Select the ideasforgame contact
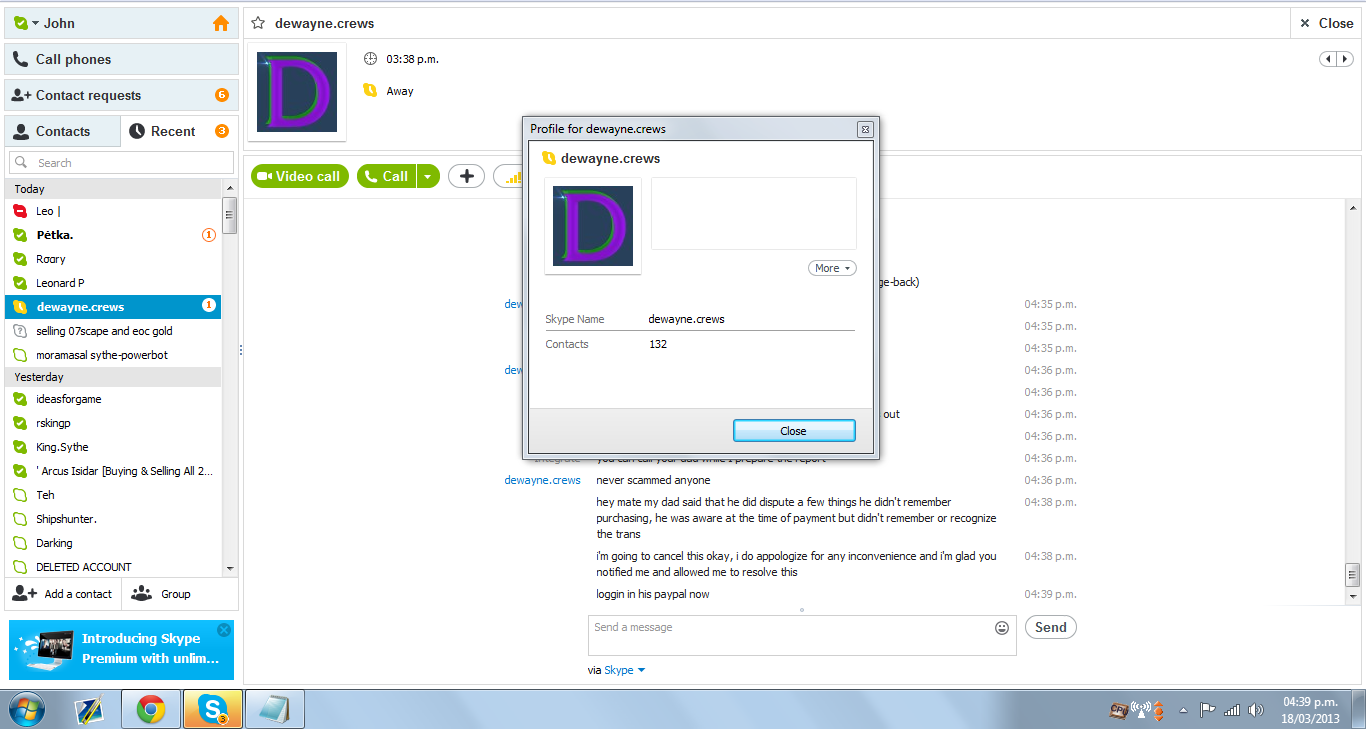 coord(113,399)
